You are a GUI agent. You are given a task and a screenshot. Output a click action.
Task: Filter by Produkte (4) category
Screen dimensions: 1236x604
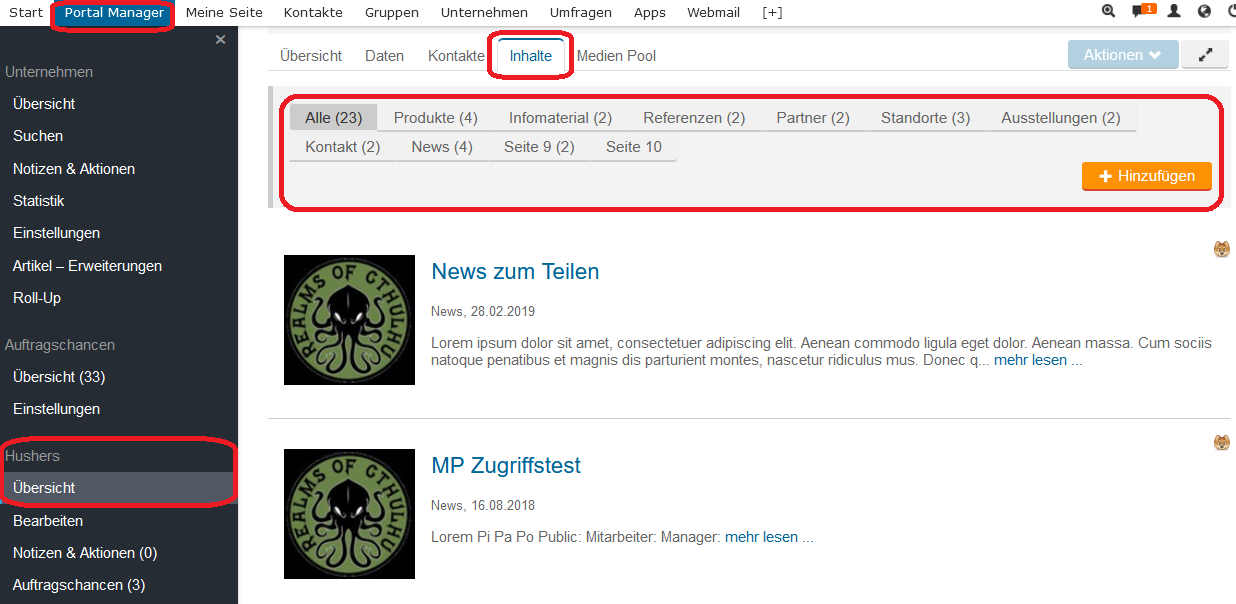point(435,118)
